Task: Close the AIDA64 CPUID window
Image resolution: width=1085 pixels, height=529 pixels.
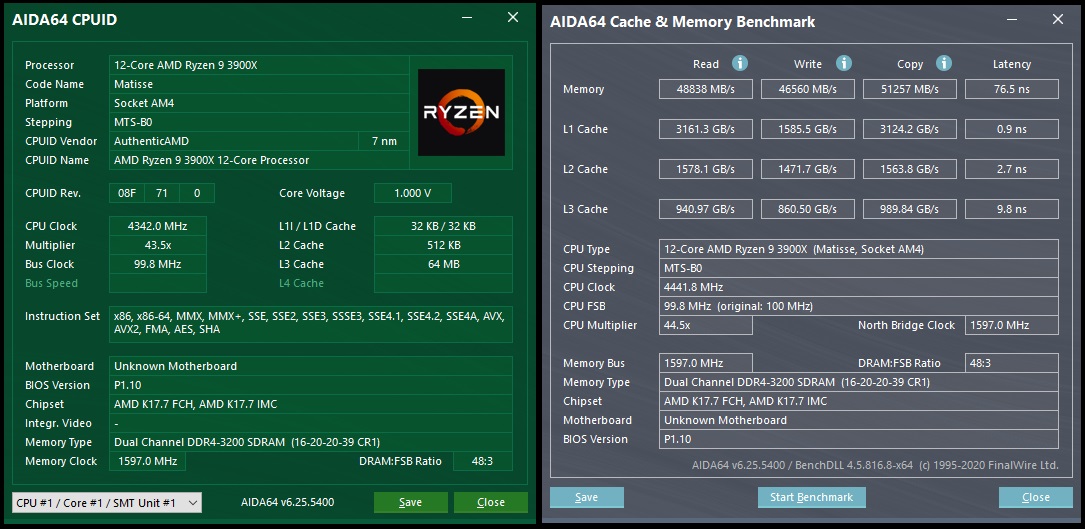Action: (513, 18)
